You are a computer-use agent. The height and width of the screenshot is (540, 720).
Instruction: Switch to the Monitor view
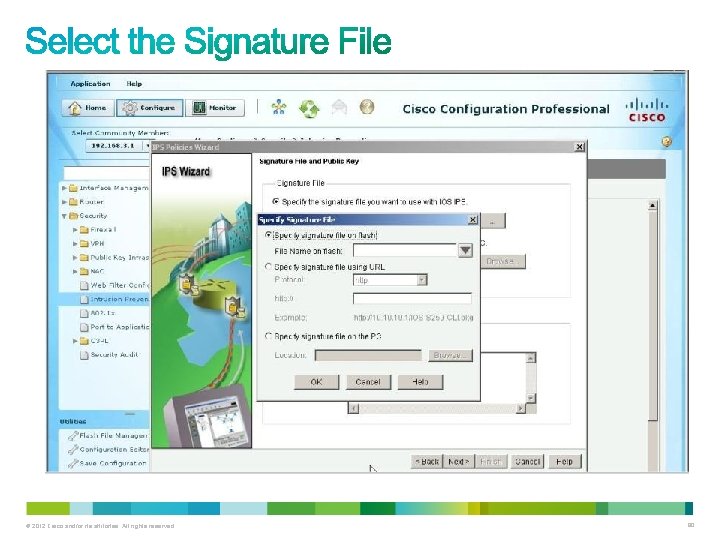point(215,108)
